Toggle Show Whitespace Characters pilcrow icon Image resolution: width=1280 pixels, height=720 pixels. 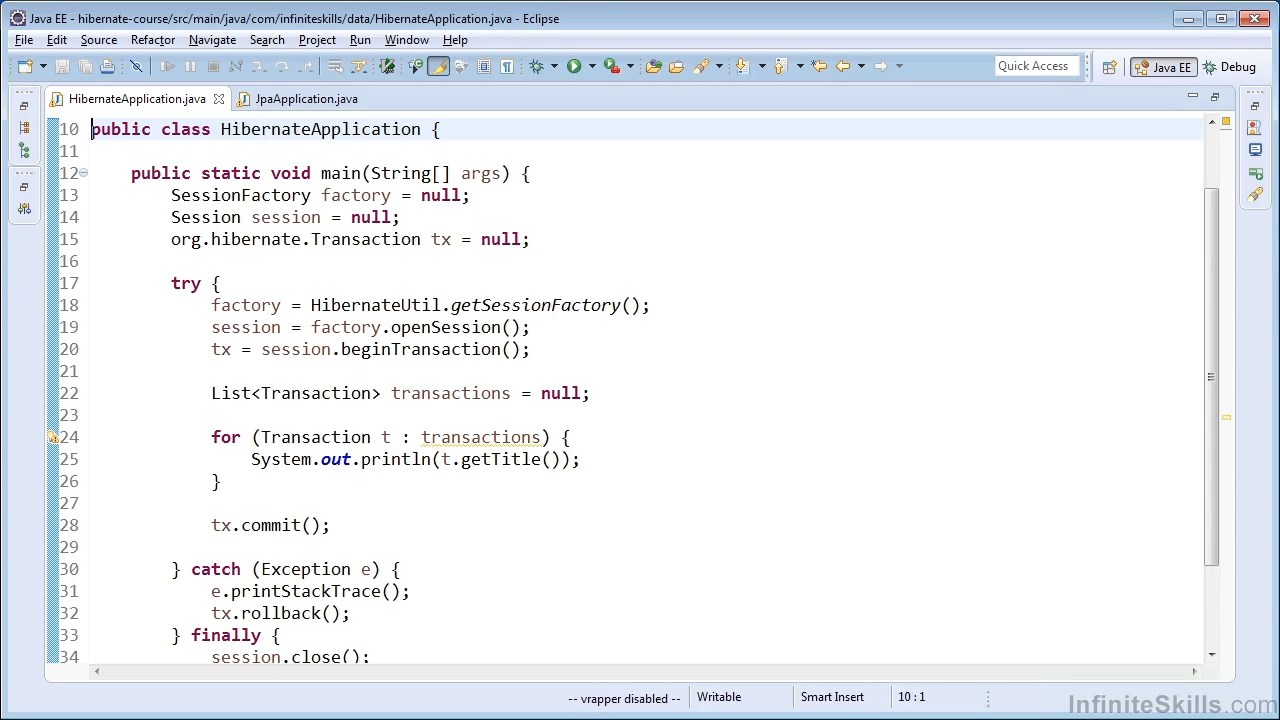click(507, 66)
